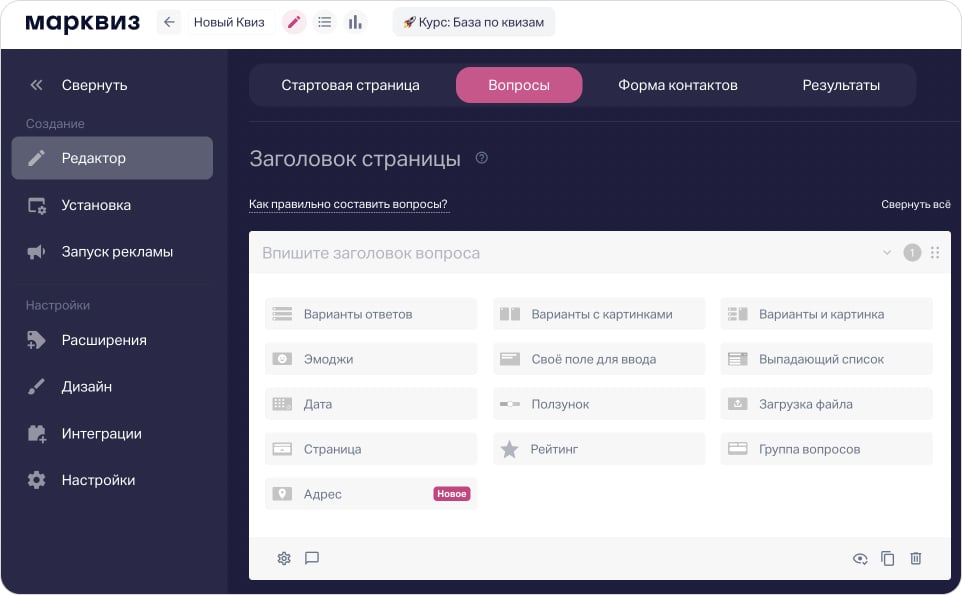Screen dimensions: 962x595
Task: Click the pencil icon to rename the quiz
Action: click(293, 20)
